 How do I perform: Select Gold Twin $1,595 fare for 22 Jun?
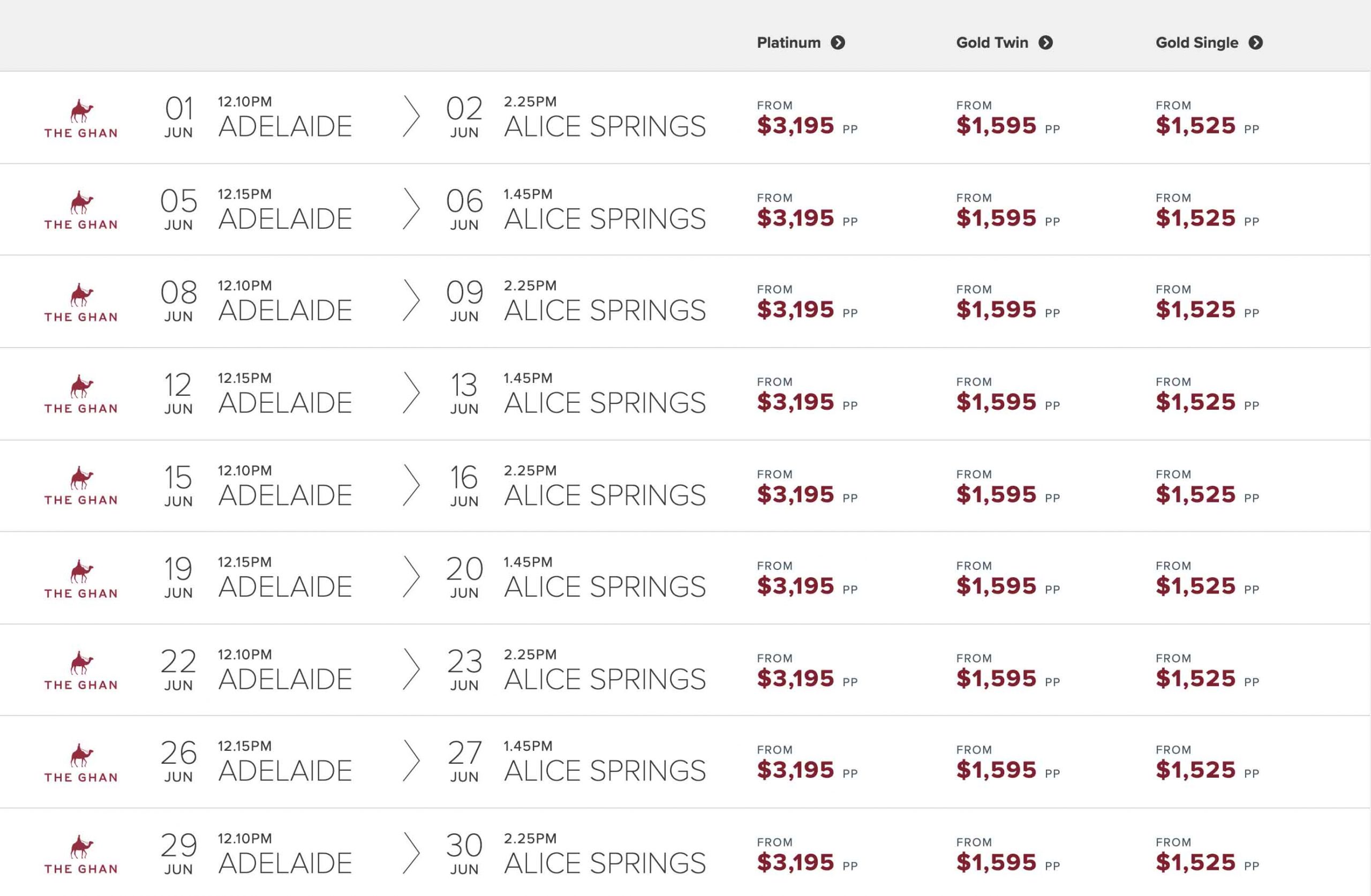coord(996,678)
